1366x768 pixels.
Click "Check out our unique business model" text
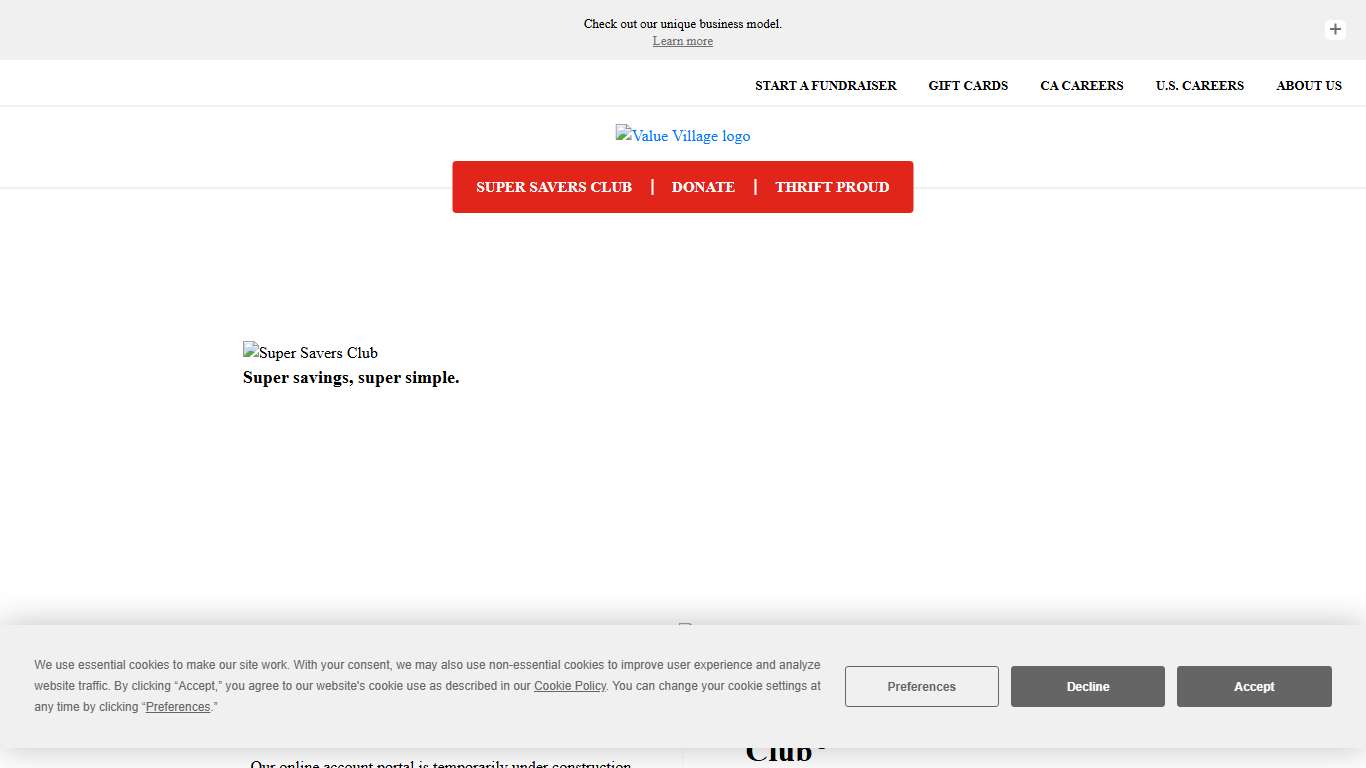(x=683, y=24)
